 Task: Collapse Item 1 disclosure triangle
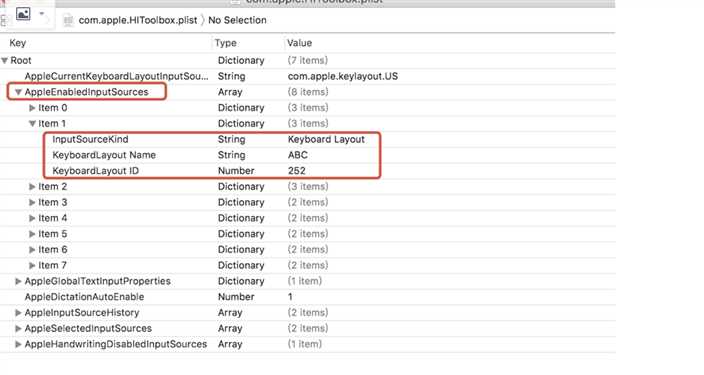[32, 124]
